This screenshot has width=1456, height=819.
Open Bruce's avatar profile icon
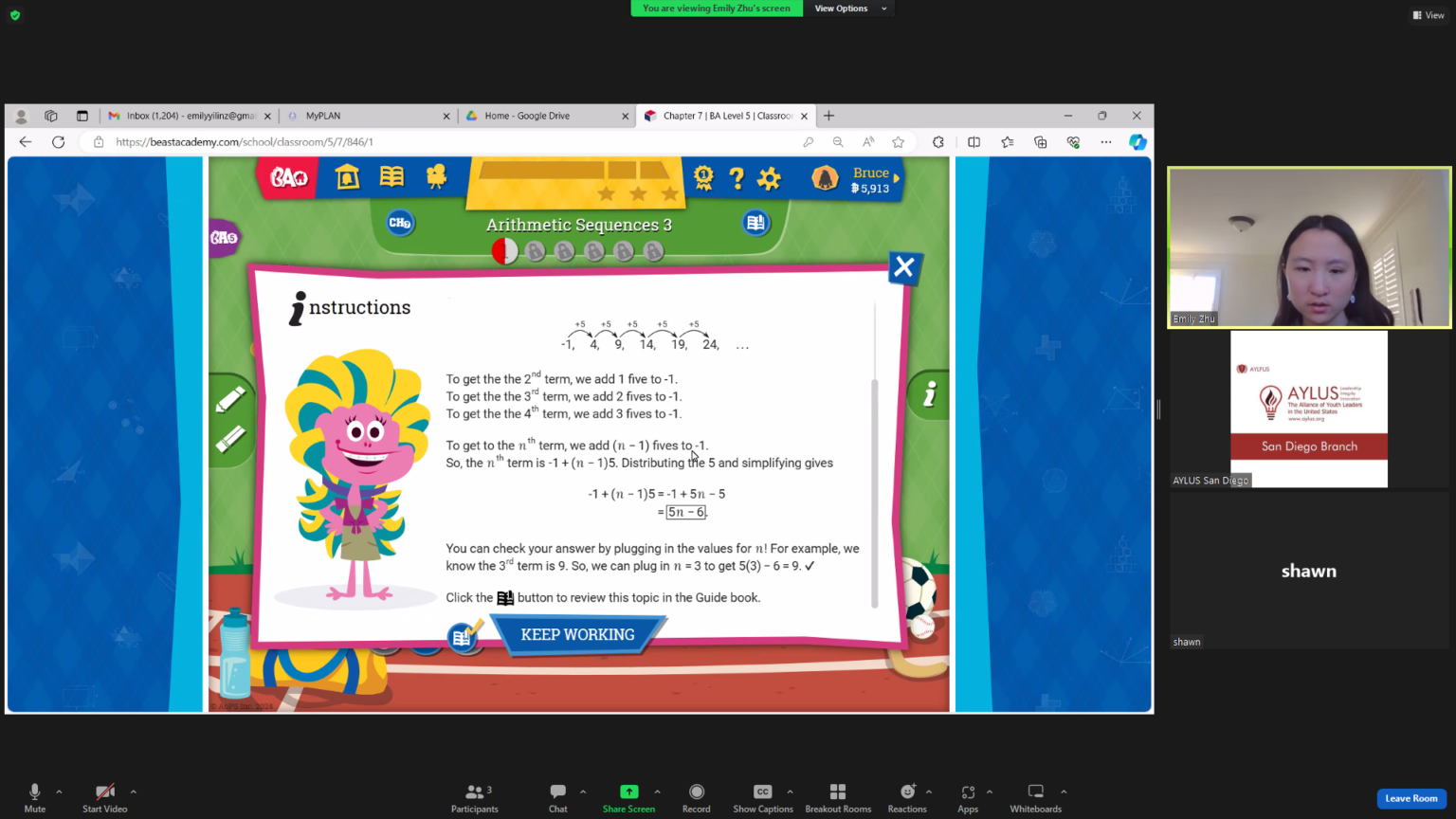[825, 178]
